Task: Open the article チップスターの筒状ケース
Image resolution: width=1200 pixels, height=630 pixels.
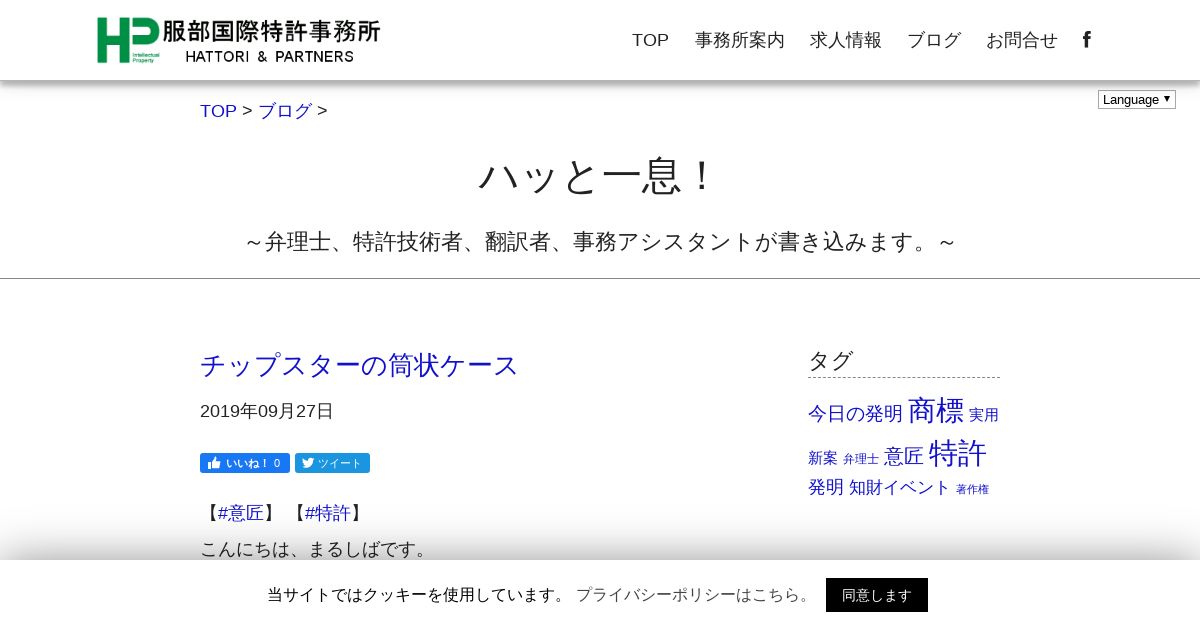Action: (359, 365)
